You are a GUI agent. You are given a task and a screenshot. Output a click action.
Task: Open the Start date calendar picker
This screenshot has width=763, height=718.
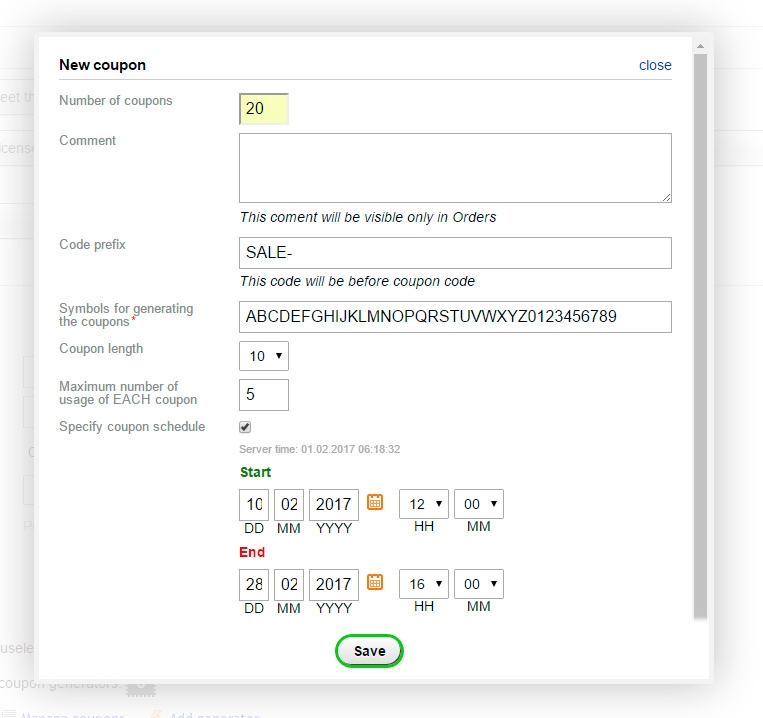pyautogui.click(x=375, y=502)
